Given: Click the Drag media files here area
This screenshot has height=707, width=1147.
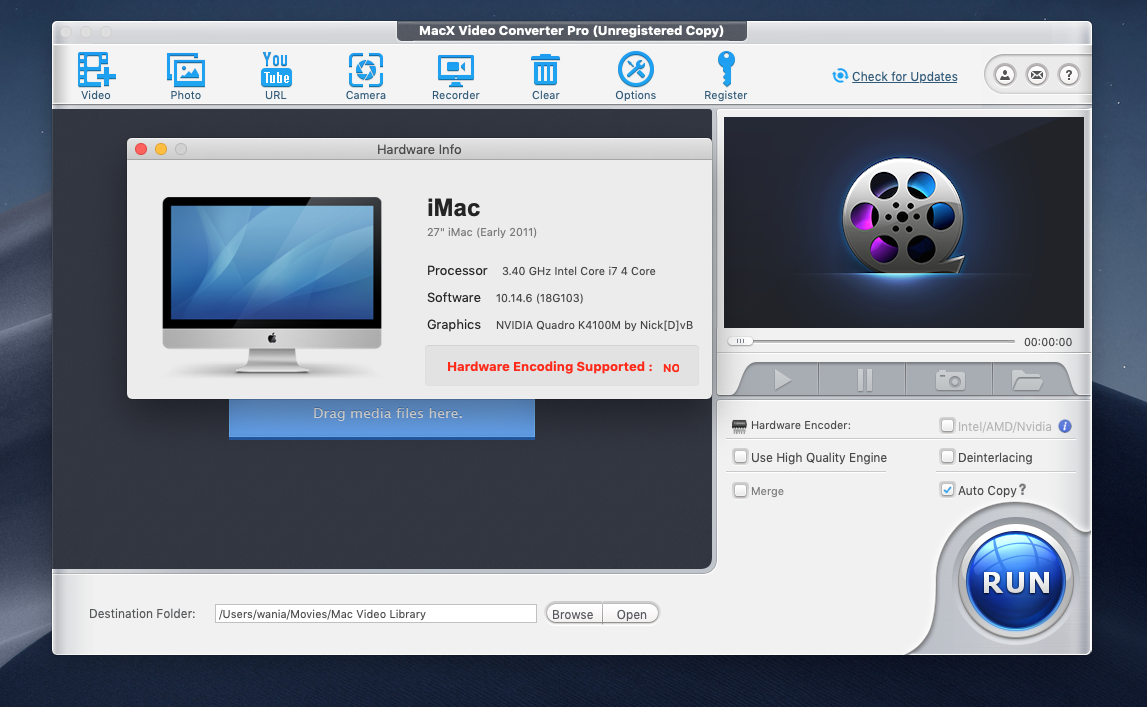Looking at the screenshot, I should tap(382, 417).
